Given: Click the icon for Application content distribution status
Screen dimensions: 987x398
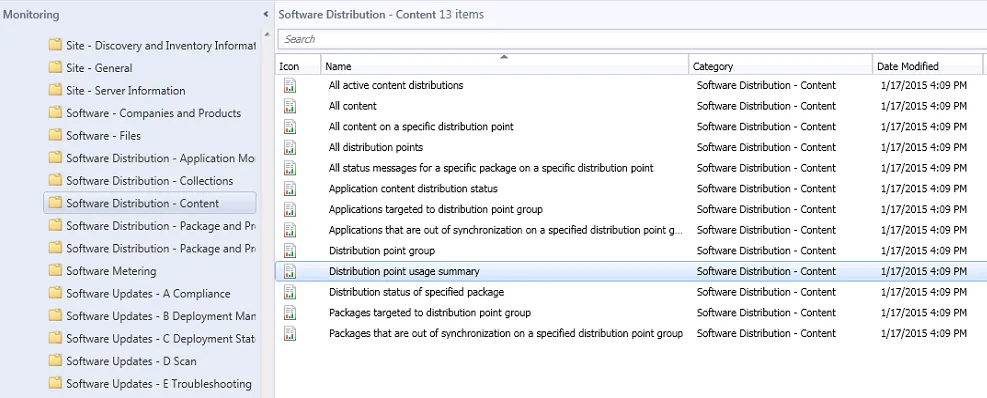Looking at the screenshot, I should 290,188.
